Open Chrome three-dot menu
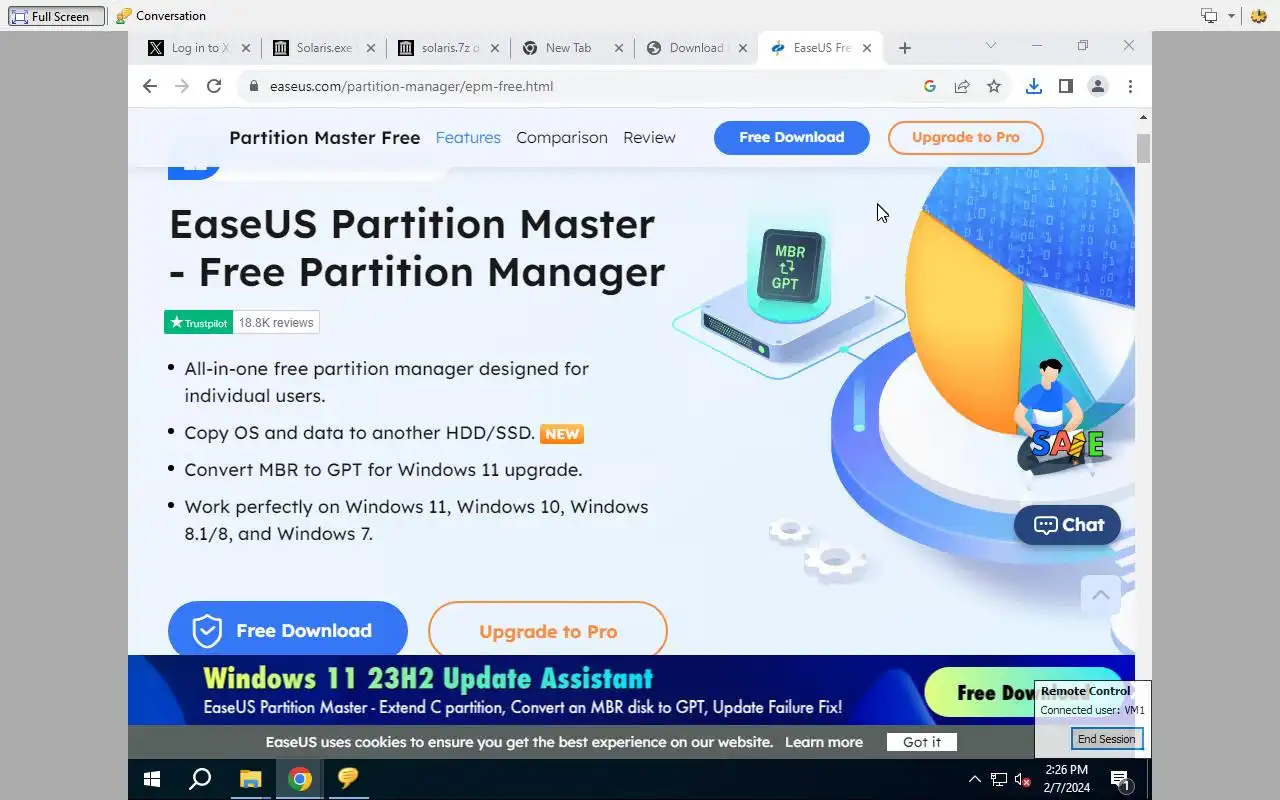Screen dimensions: 1280x800 click(1130, 86)
